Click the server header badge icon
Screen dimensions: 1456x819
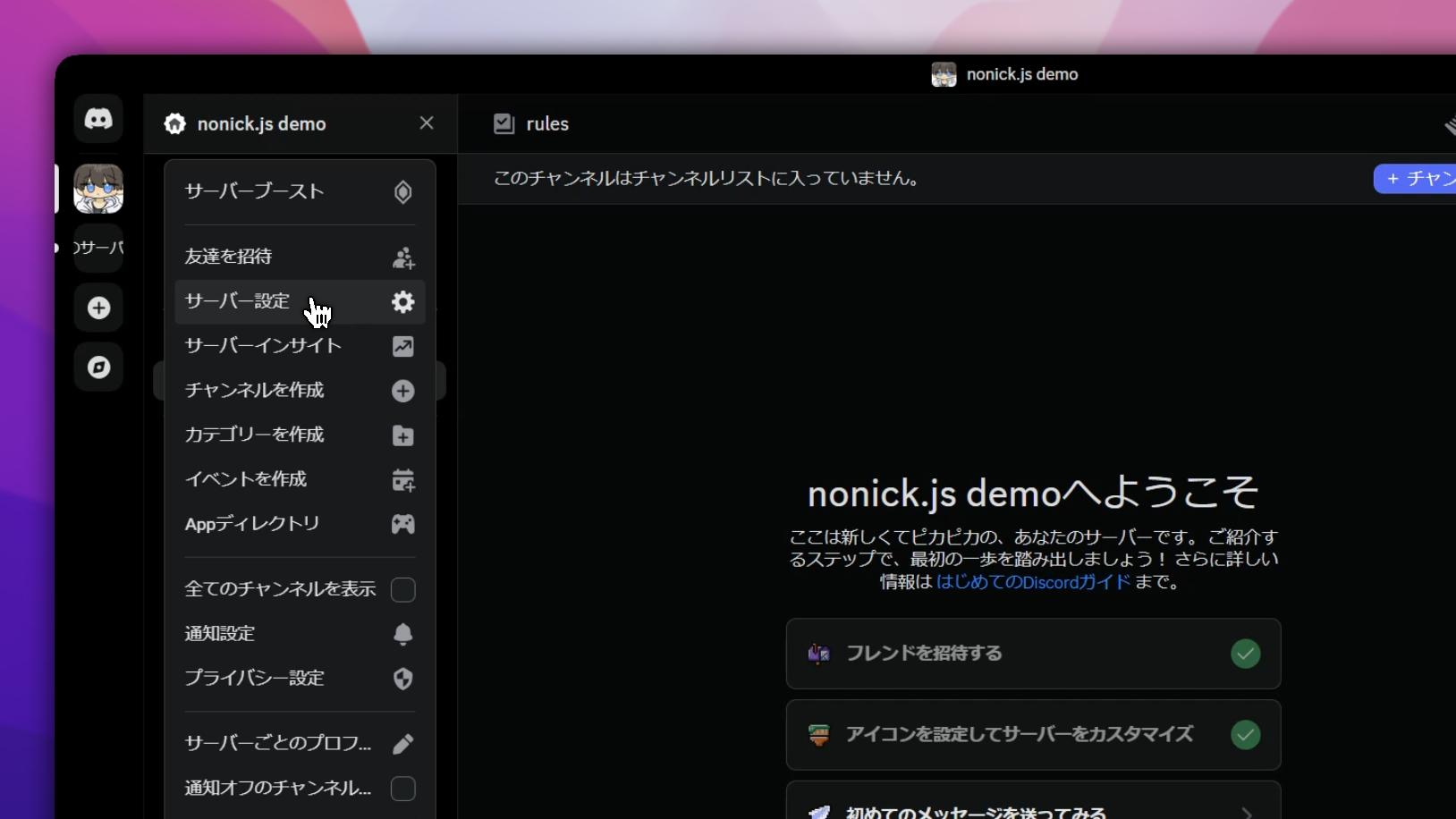point(175,124)
